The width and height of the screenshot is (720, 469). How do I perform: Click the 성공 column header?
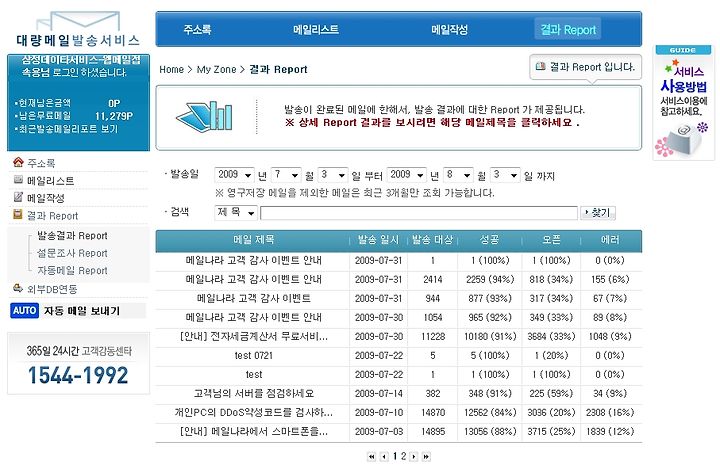point(489,240)
